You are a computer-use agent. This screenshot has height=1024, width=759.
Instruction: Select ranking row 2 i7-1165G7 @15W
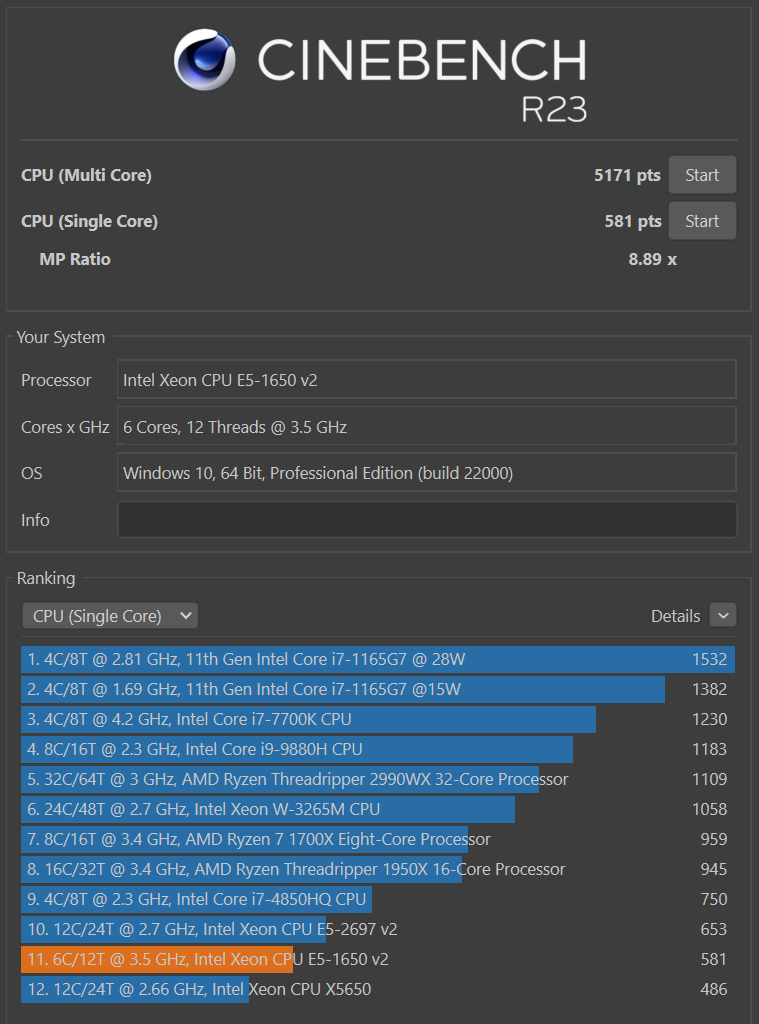click(x=378, y=690)
